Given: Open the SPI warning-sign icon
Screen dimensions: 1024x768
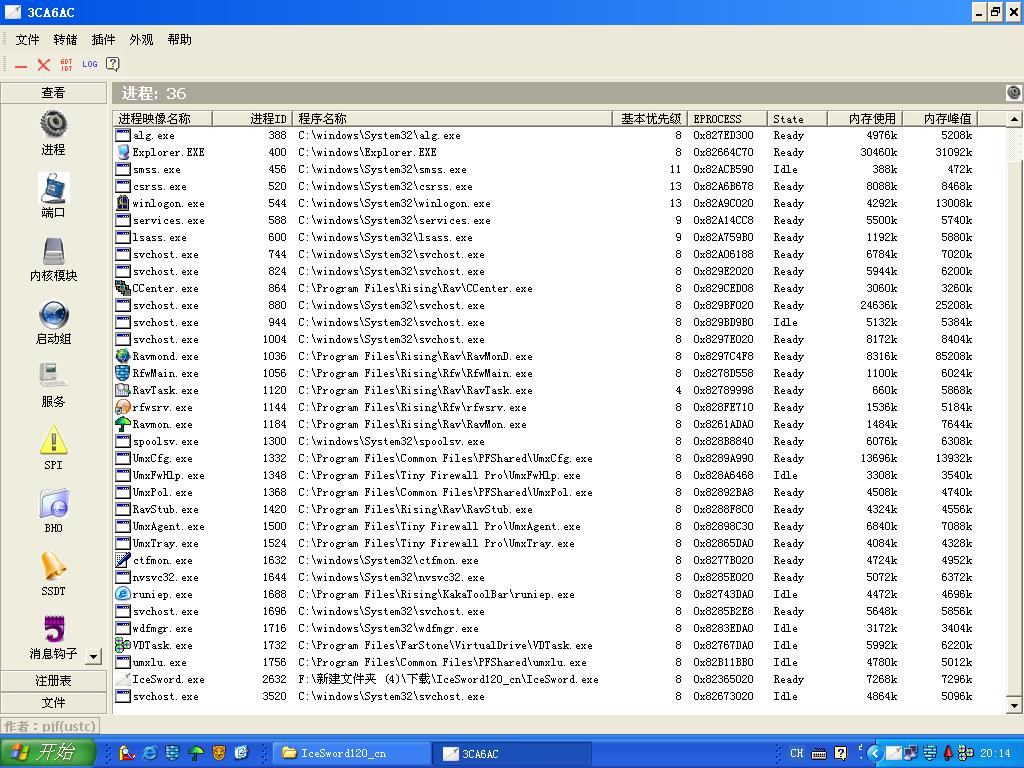Looking at the screenshot, I should 53,441.
